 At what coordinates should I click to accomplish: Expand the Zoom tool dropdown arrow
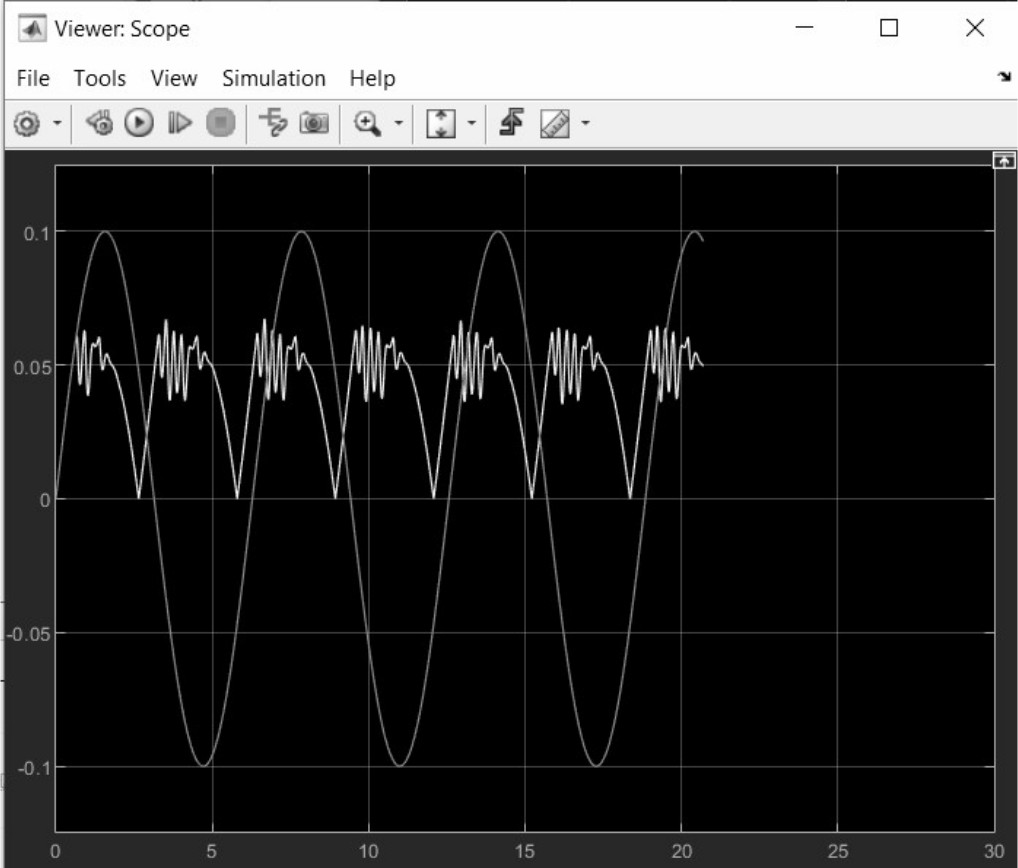[398, 123]
